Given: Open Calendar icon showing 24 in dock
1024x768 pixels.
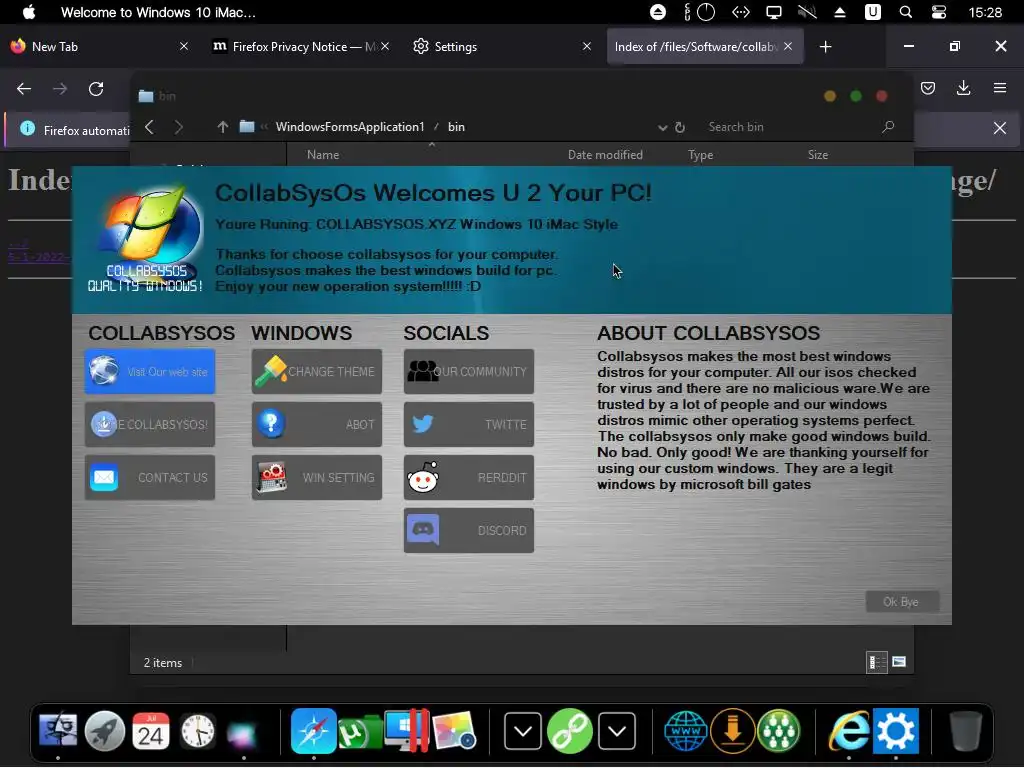Looking at the screenshot, I should (151, 731).
